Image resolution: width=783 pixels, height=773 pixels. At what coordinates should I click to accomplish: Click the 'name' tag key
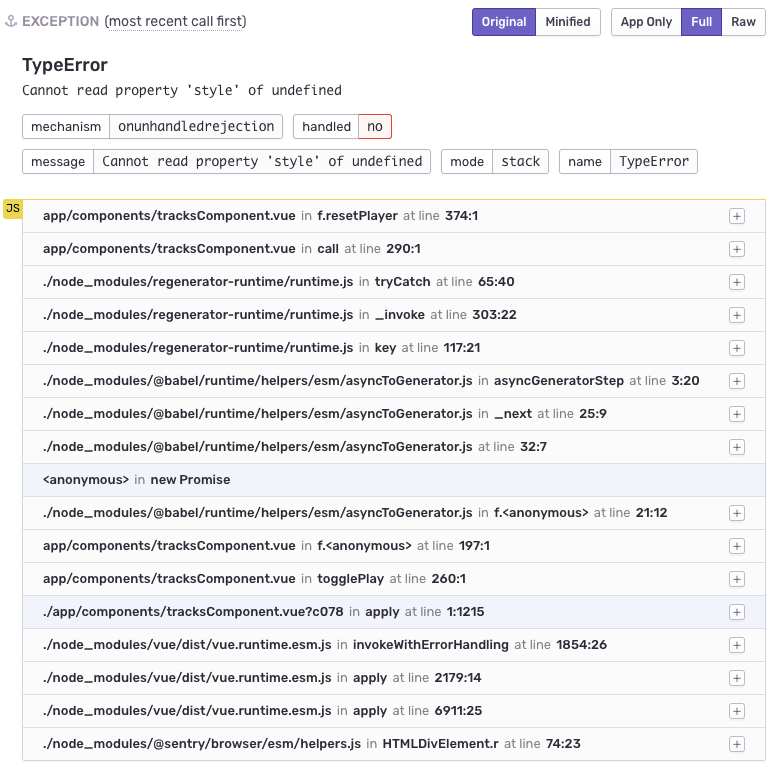pos(585,162)
